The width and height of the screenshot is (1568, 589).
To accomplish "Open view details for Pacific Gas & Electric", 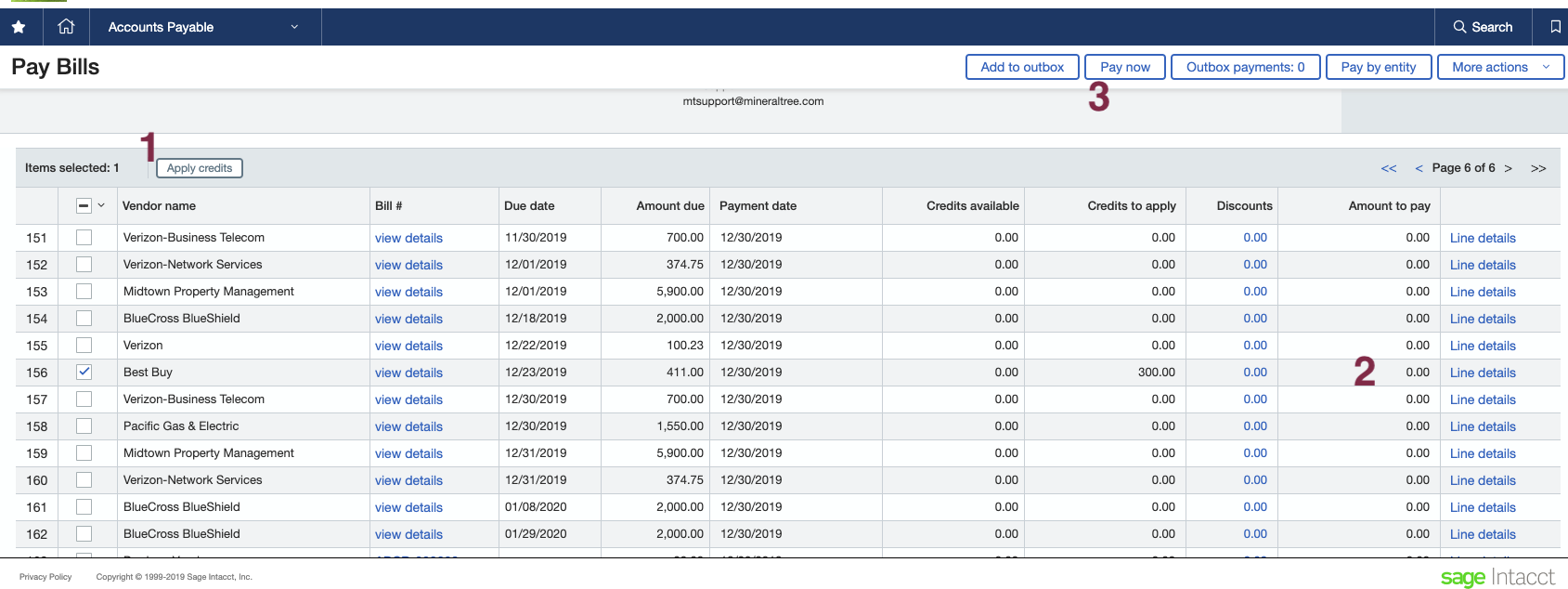I will pos(408,426).
